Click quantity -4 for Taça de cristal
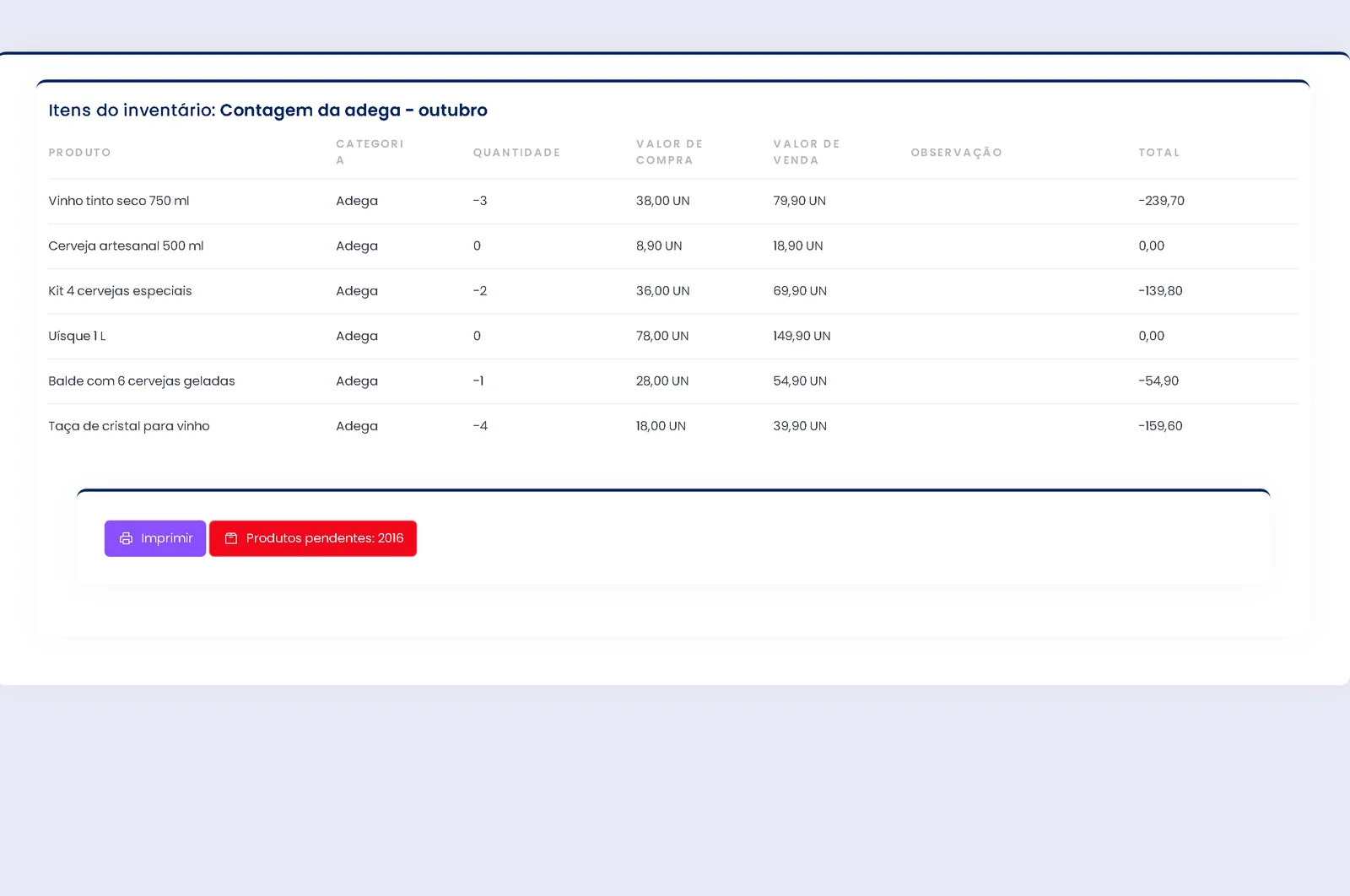The height and width of the screenshot is (896, 1350). point(480,426)
